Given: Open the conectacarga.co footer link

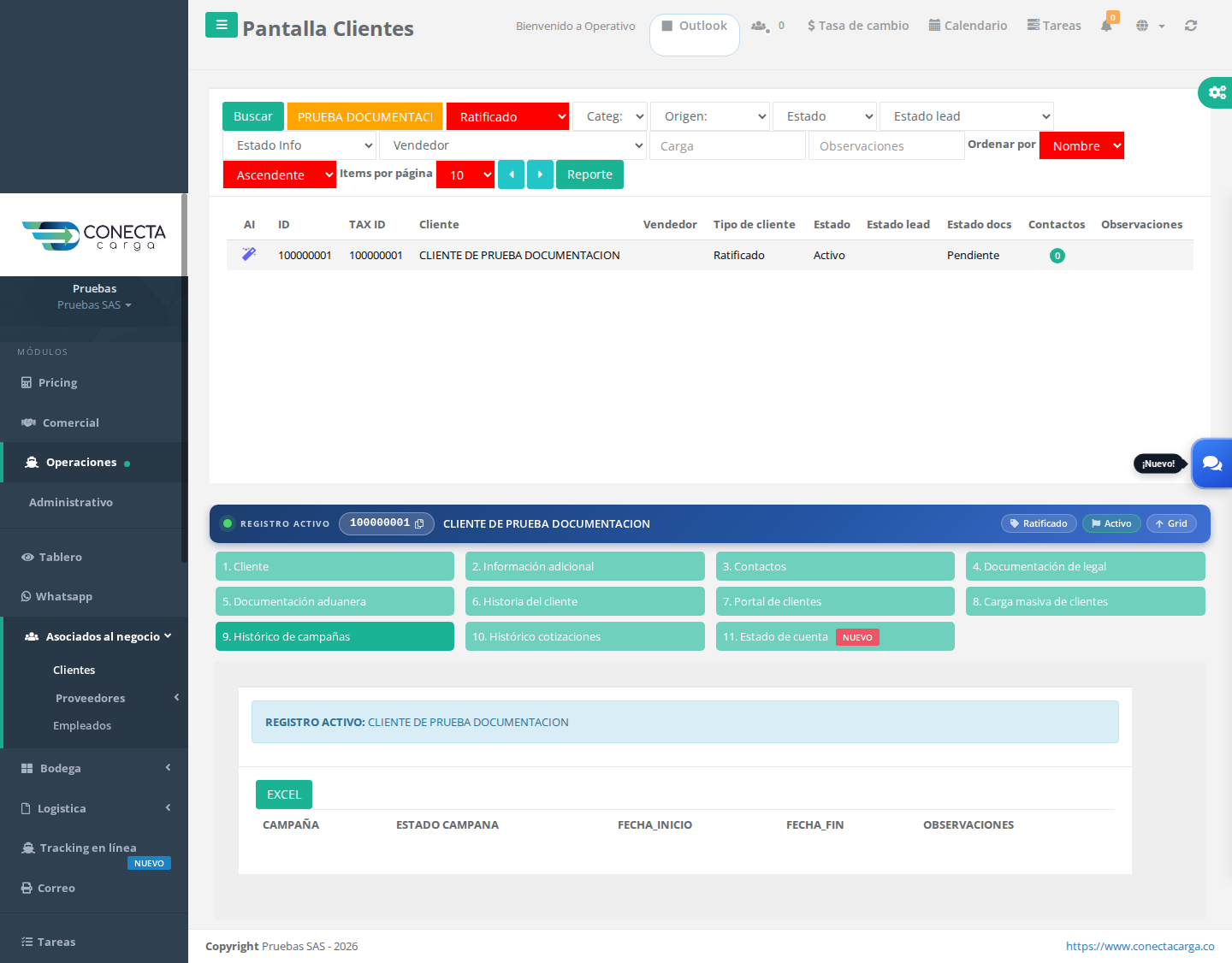Looking at the screenshot, I should 1140,946.
